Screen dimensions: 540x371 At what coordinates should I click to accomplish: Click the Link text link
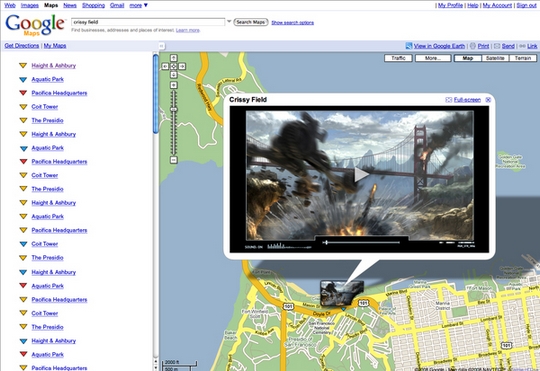click(x=532, y=46)
